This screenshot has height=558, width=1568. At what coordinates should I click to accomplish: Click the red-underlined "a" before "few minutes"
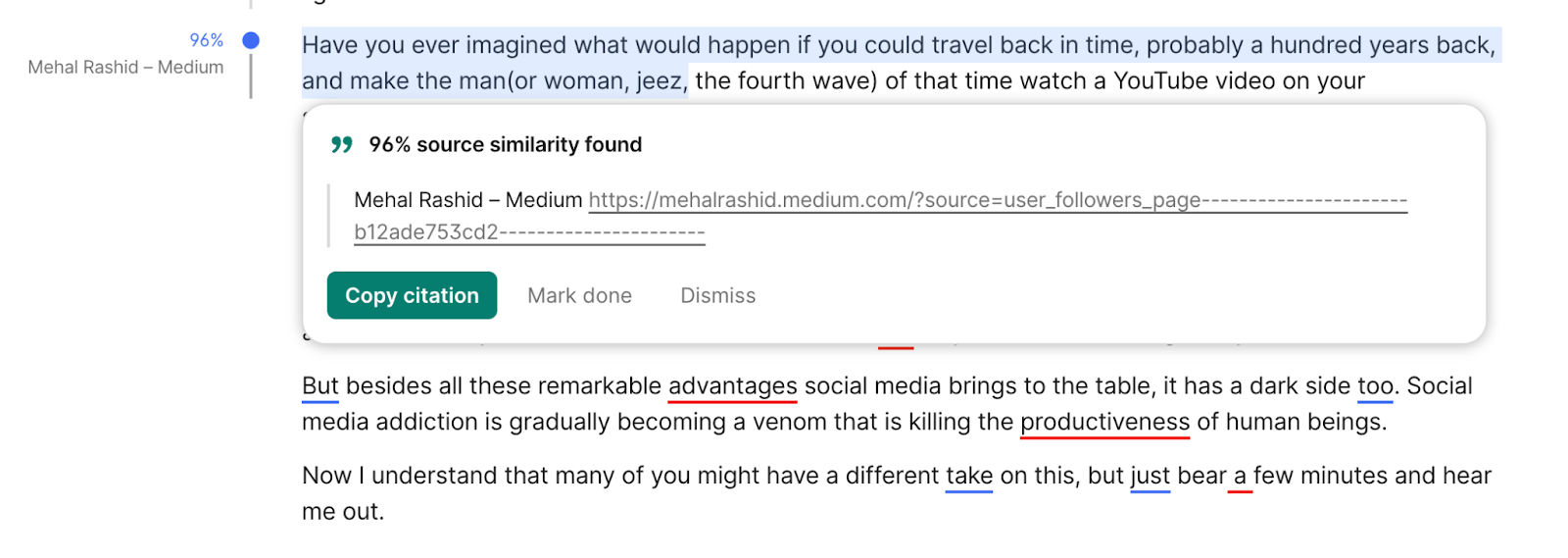pos(1240,476)
